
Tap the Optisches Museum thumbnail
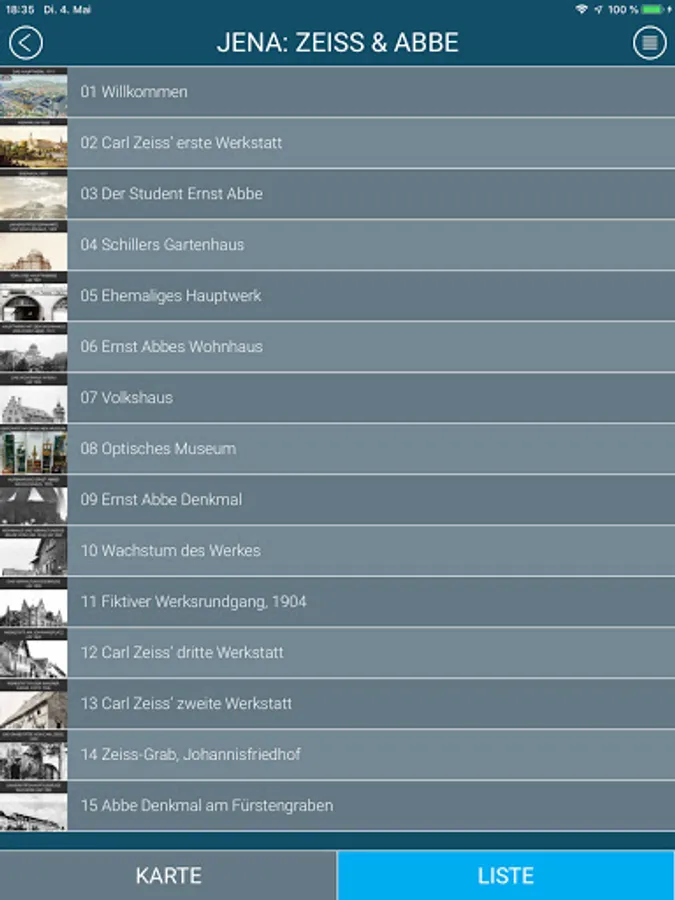click(x=33, y=449)
